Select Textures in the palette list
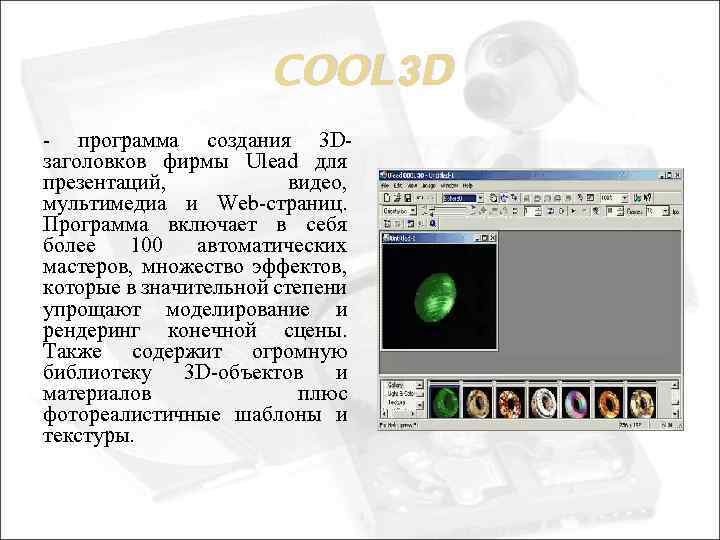 point(396,402)
